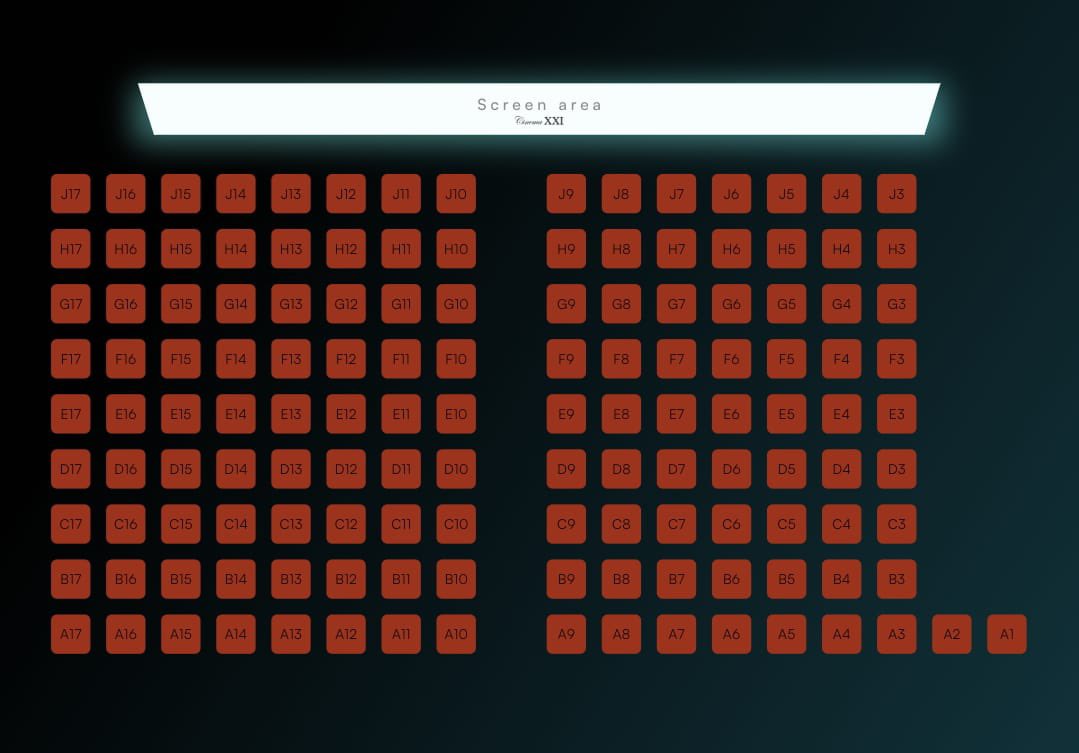Screen dimensions: 1079x753
Task: Select seat J17
Action: point(71,193)
